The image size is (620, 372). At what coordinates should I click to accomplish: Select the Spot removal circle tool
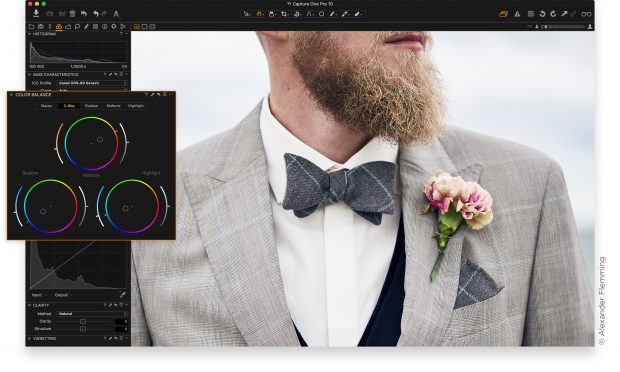pyautogui.click(x=321, y=14)
